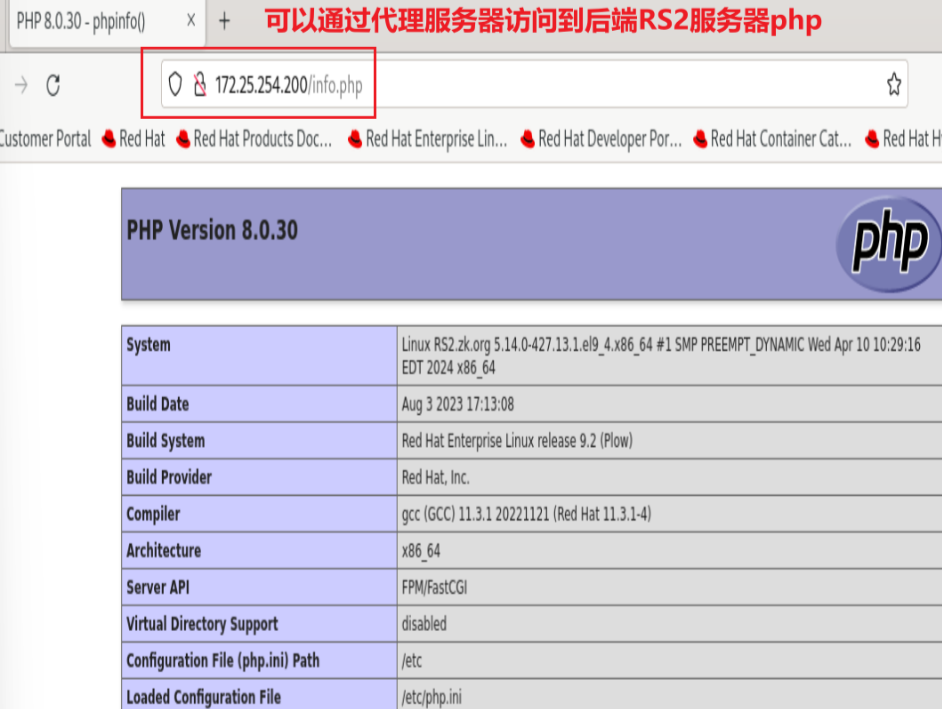Select PHP Version 8.0.30 heading
942x709 pixels.
pos(212,231)
